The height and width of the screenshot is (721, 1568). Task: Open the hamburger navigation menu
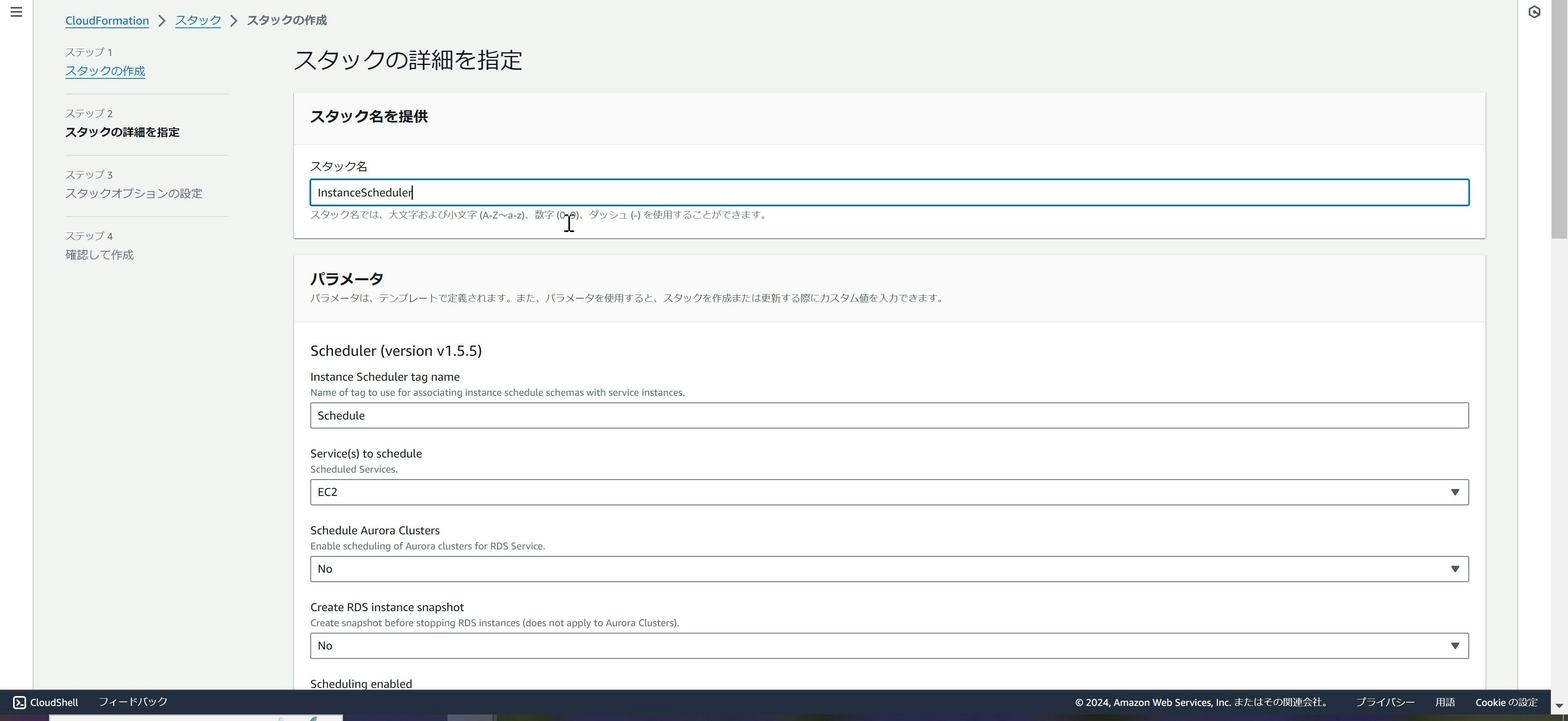(x=16, y=11)
